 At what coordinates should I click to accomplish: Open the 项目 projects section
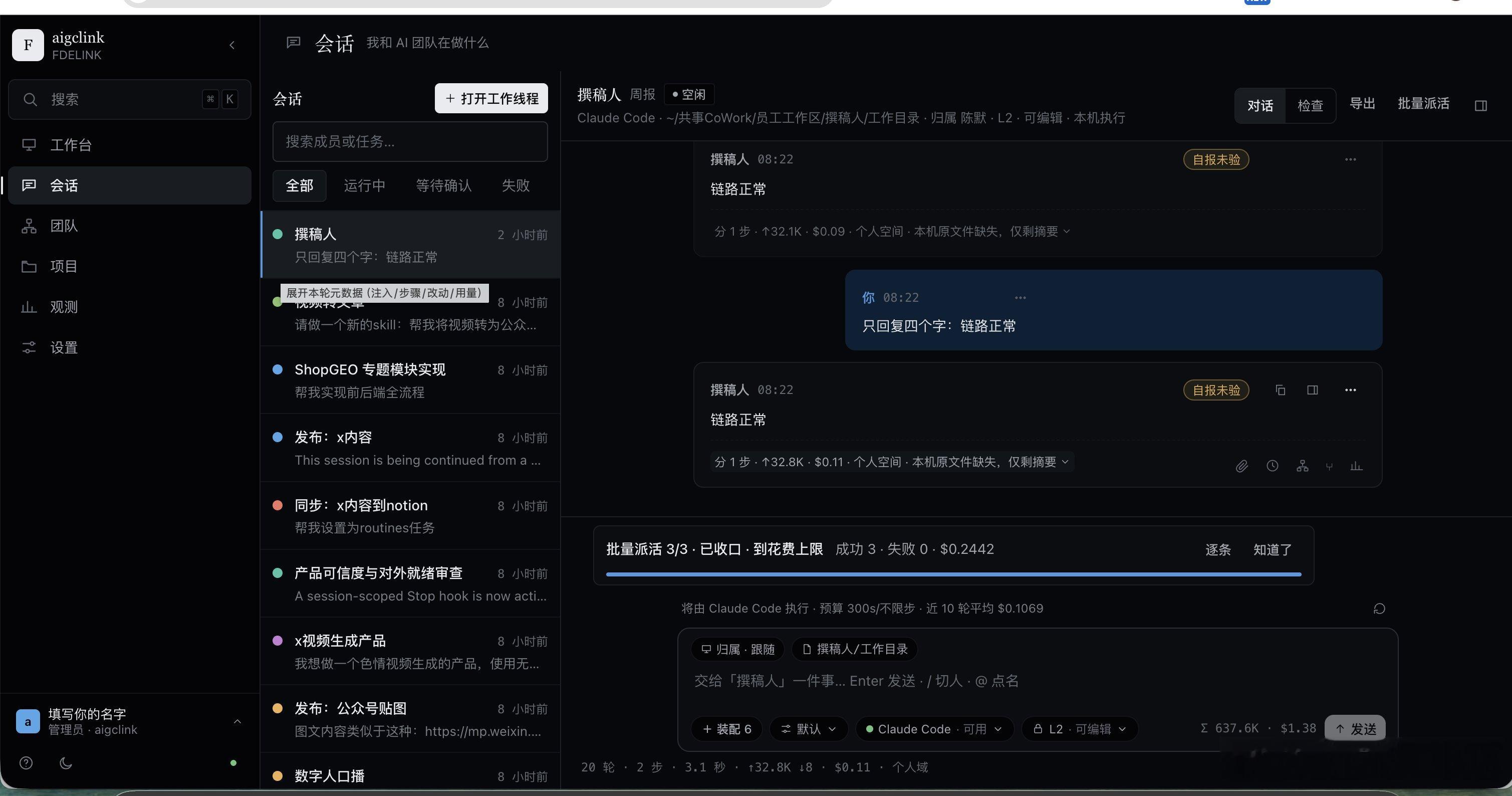coord(130,267)
